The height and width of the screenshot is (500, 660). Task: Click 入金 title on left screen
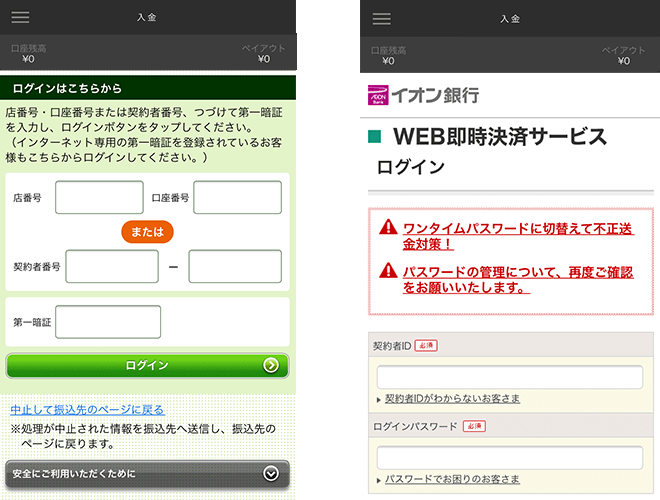pos(146,17)
